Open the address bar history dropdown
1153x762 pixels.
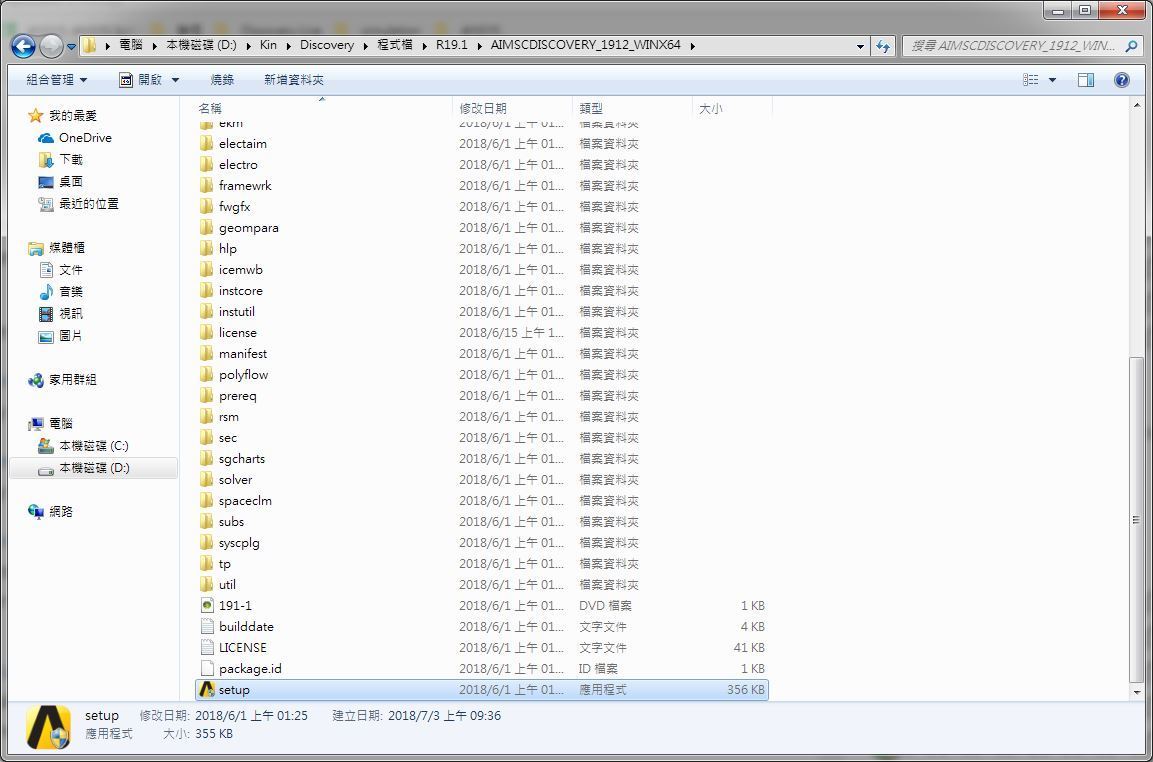pyautogui.click(x=860, y=46)
